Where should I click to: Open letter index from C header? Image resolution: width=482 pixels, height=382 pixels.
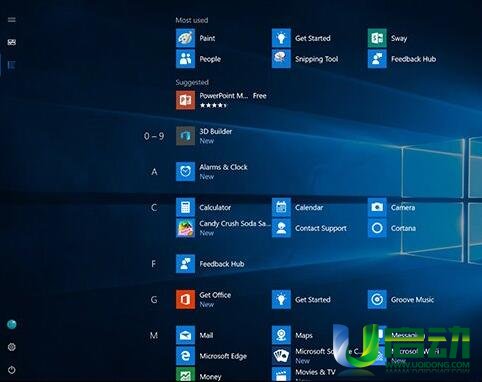coord(154,208)
